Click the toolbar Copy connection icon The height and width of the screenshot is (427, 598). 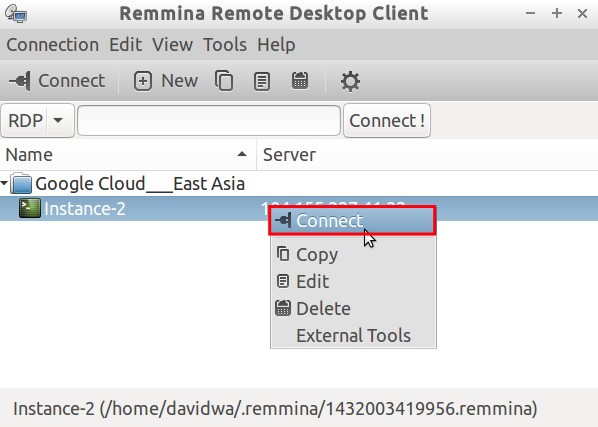coord(224,80)
